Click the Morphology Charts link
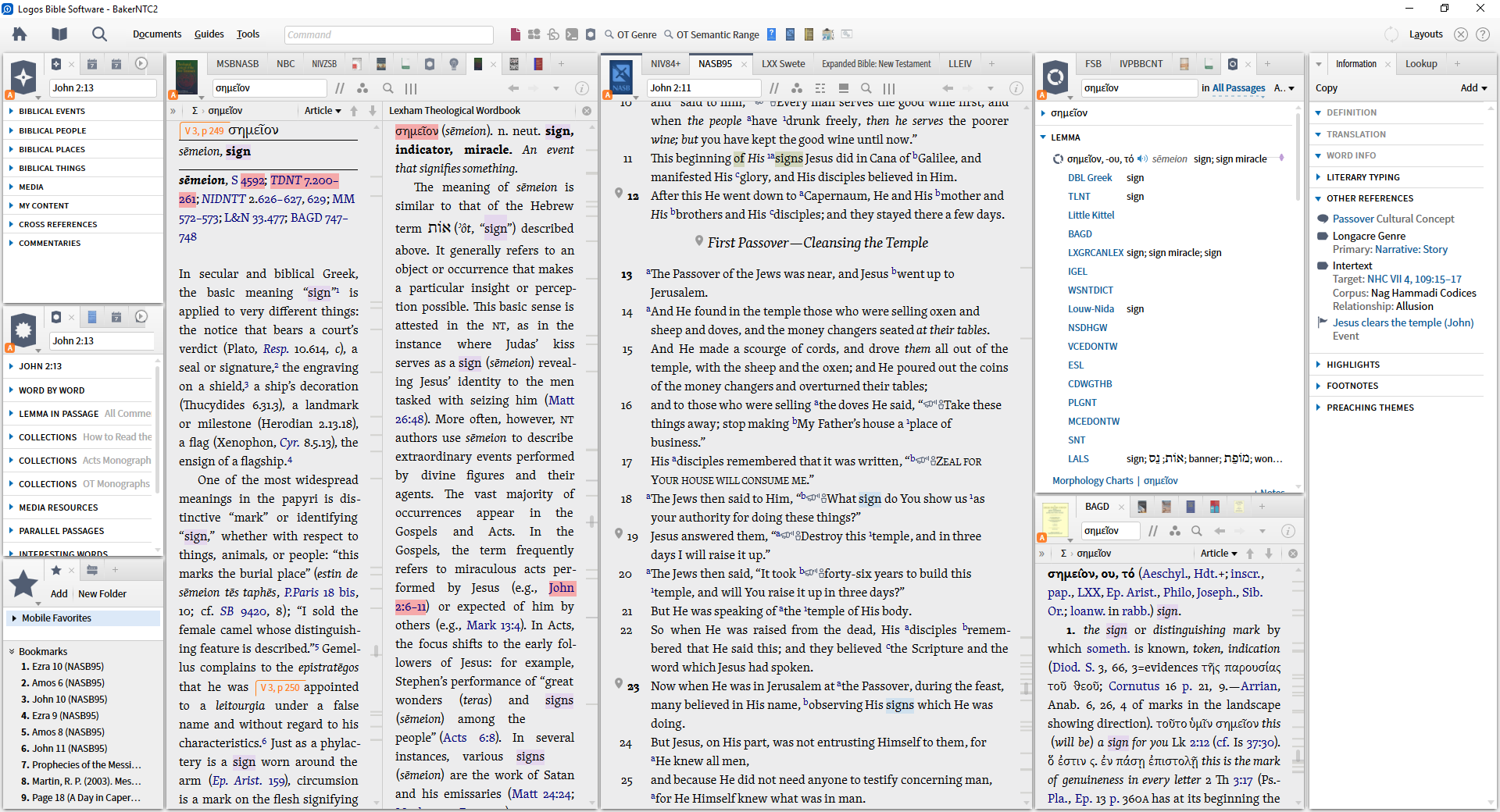The height and width of the screenshot is (812, 1500). (1092, 481)
